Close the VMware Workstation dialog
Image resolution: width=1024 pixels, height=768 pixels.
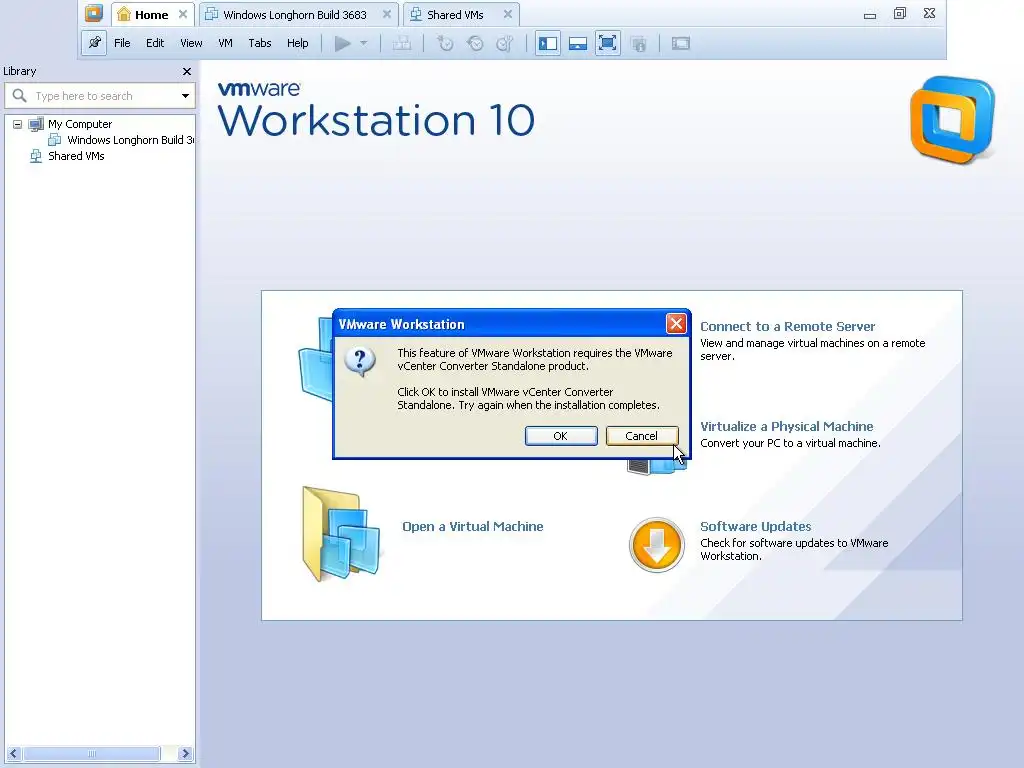(x=676, y=323)
